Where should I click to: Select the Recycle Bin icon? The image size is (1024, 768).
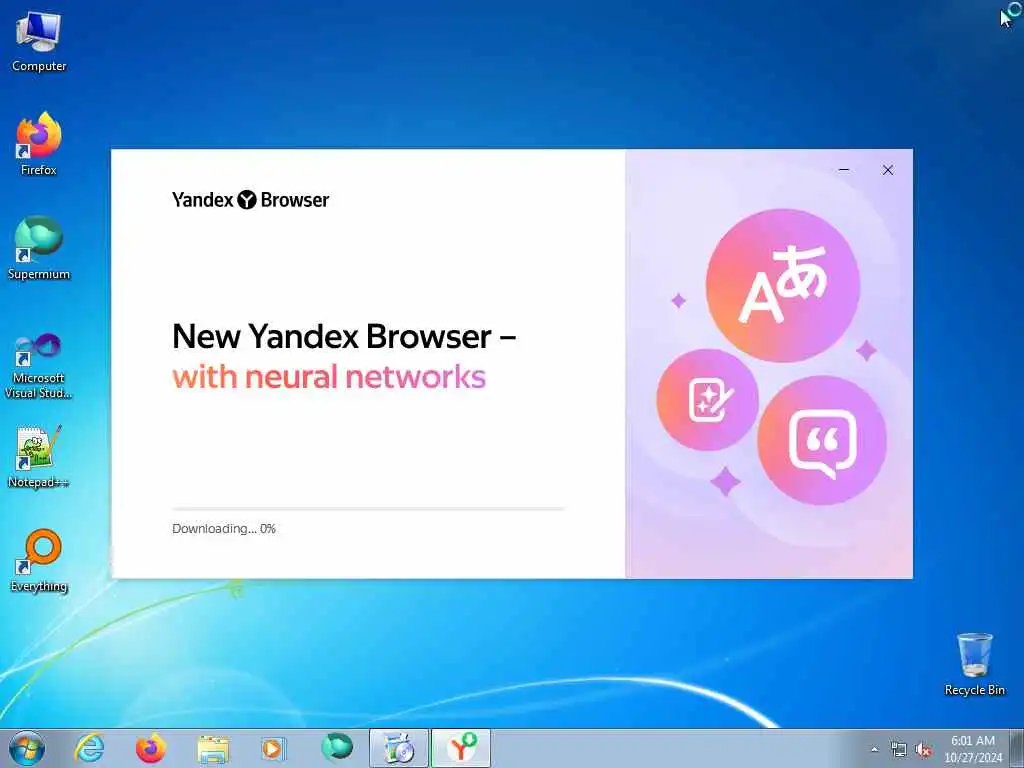974,664
